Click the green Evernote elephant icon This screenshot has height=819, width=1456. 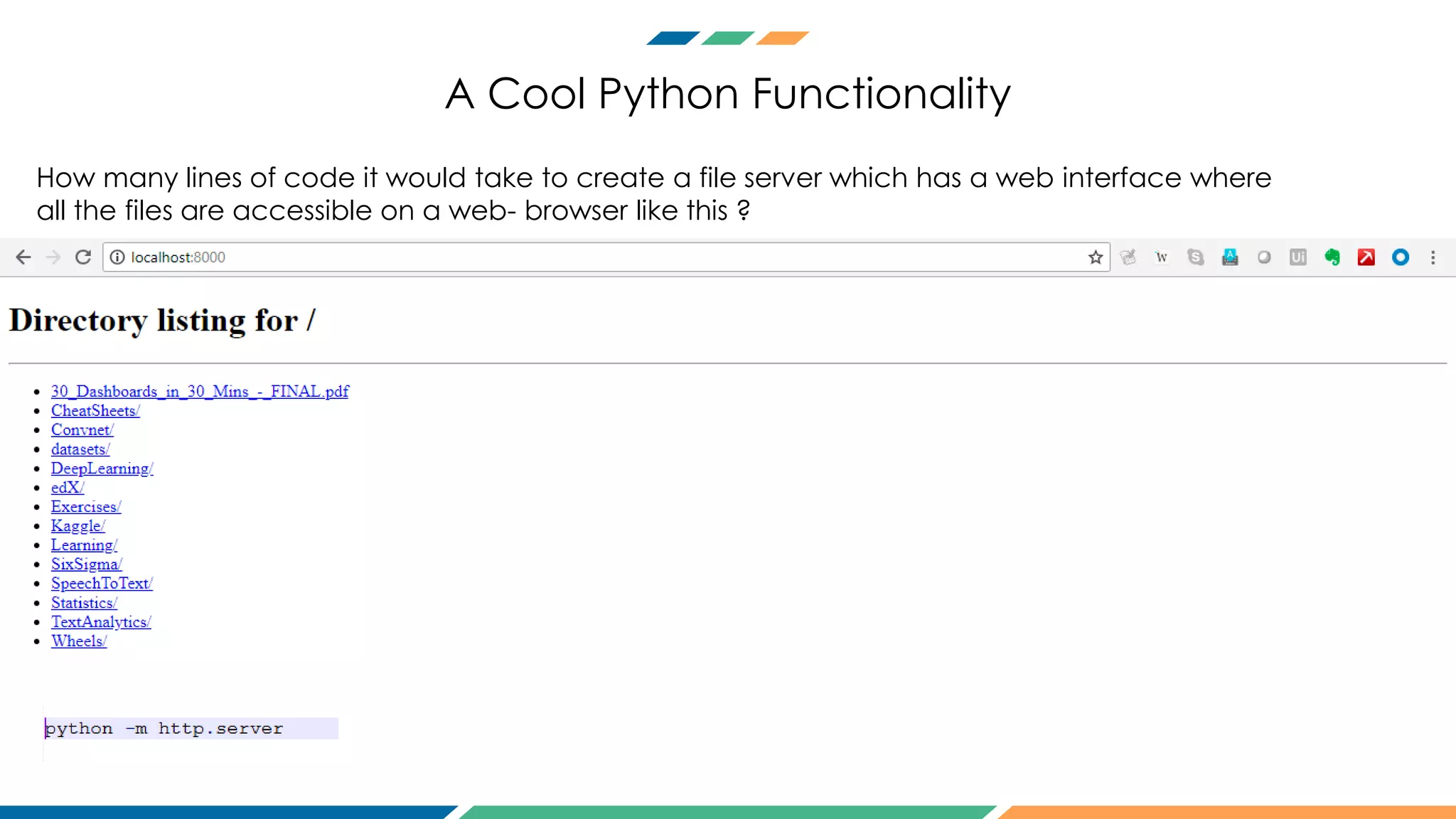click(x=1332, y=257)
